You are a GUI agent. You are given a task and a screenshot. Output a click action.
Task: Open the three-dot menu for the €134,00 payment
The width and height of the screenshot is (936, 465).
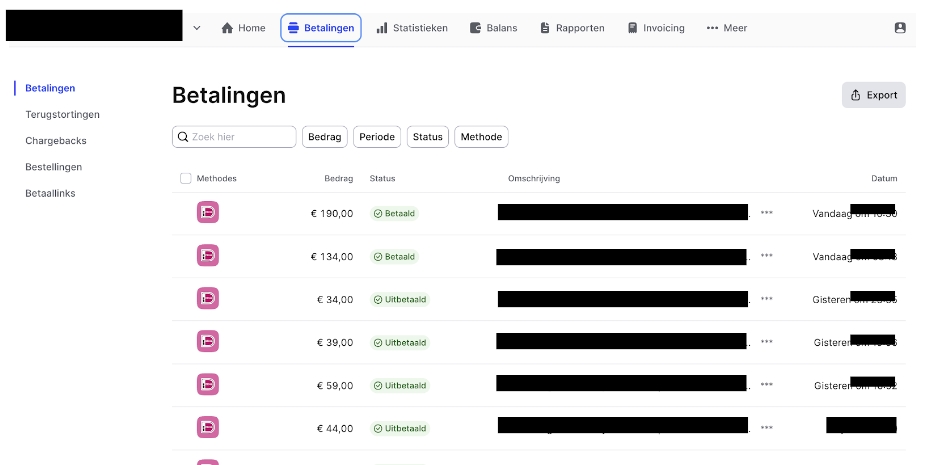(x=767, y=256)
